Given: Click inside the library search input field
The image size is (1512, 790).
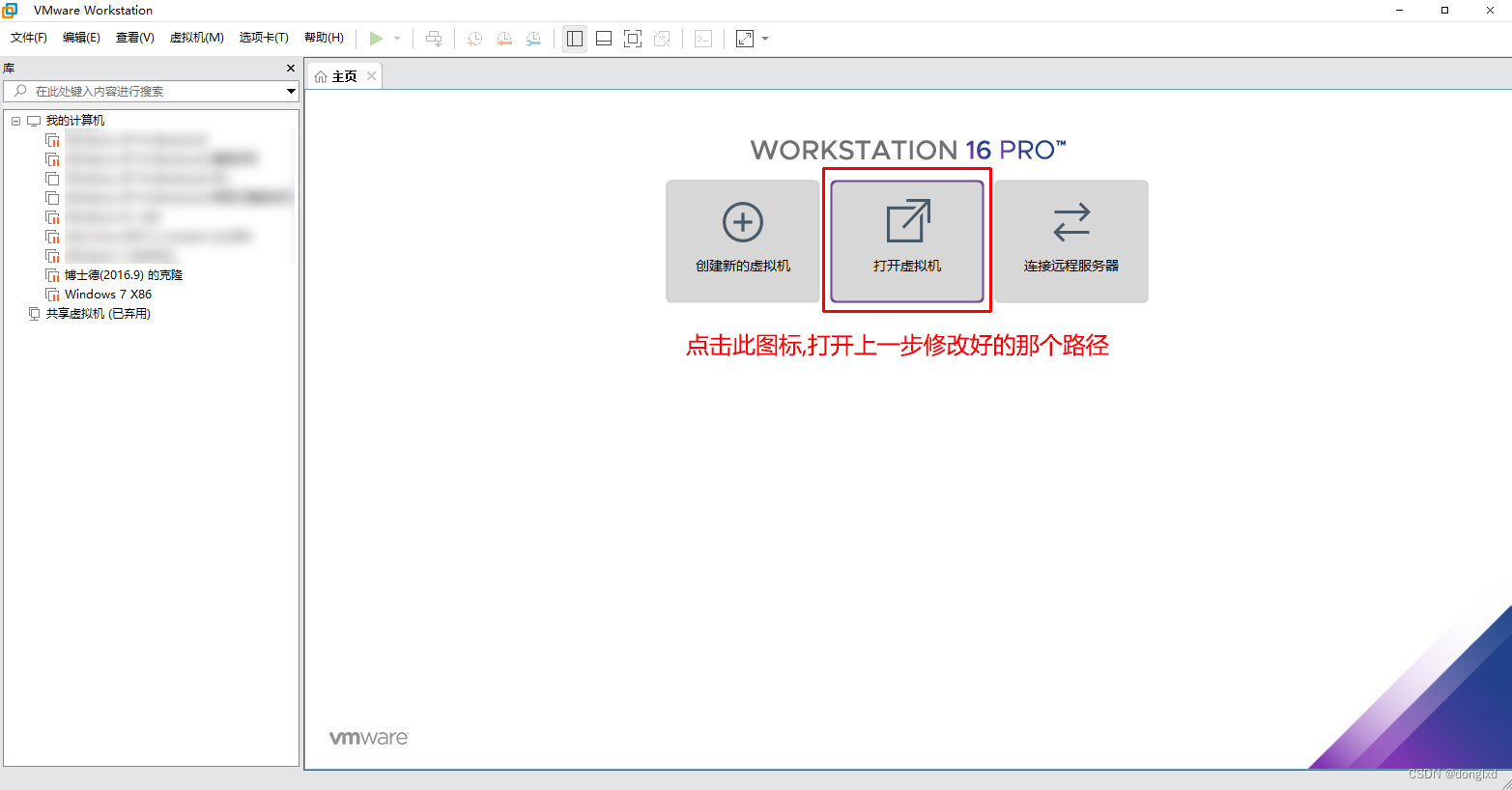Looking at the screenshot, I should point(145,91).
